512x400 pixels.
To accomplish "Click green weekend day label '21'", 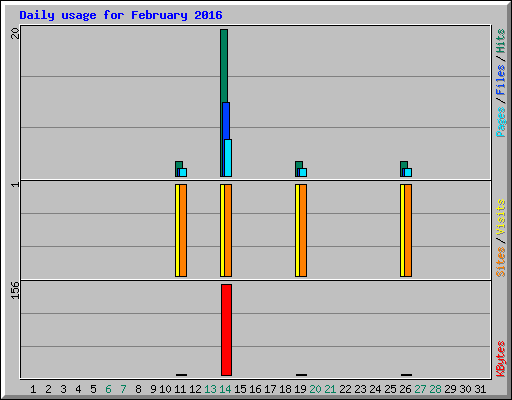I will (330, 389).
